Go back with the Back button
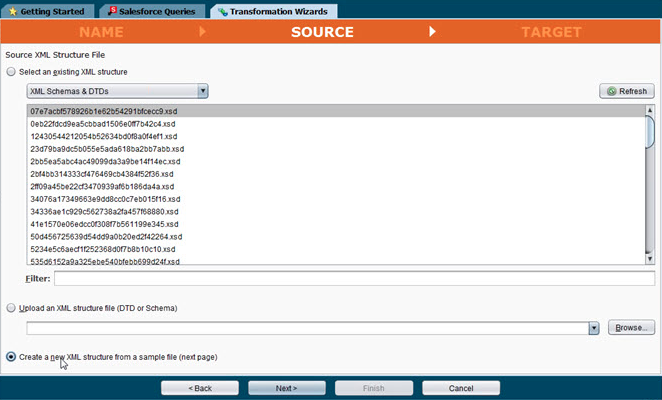Screen dimensions: 662x400 200,387
